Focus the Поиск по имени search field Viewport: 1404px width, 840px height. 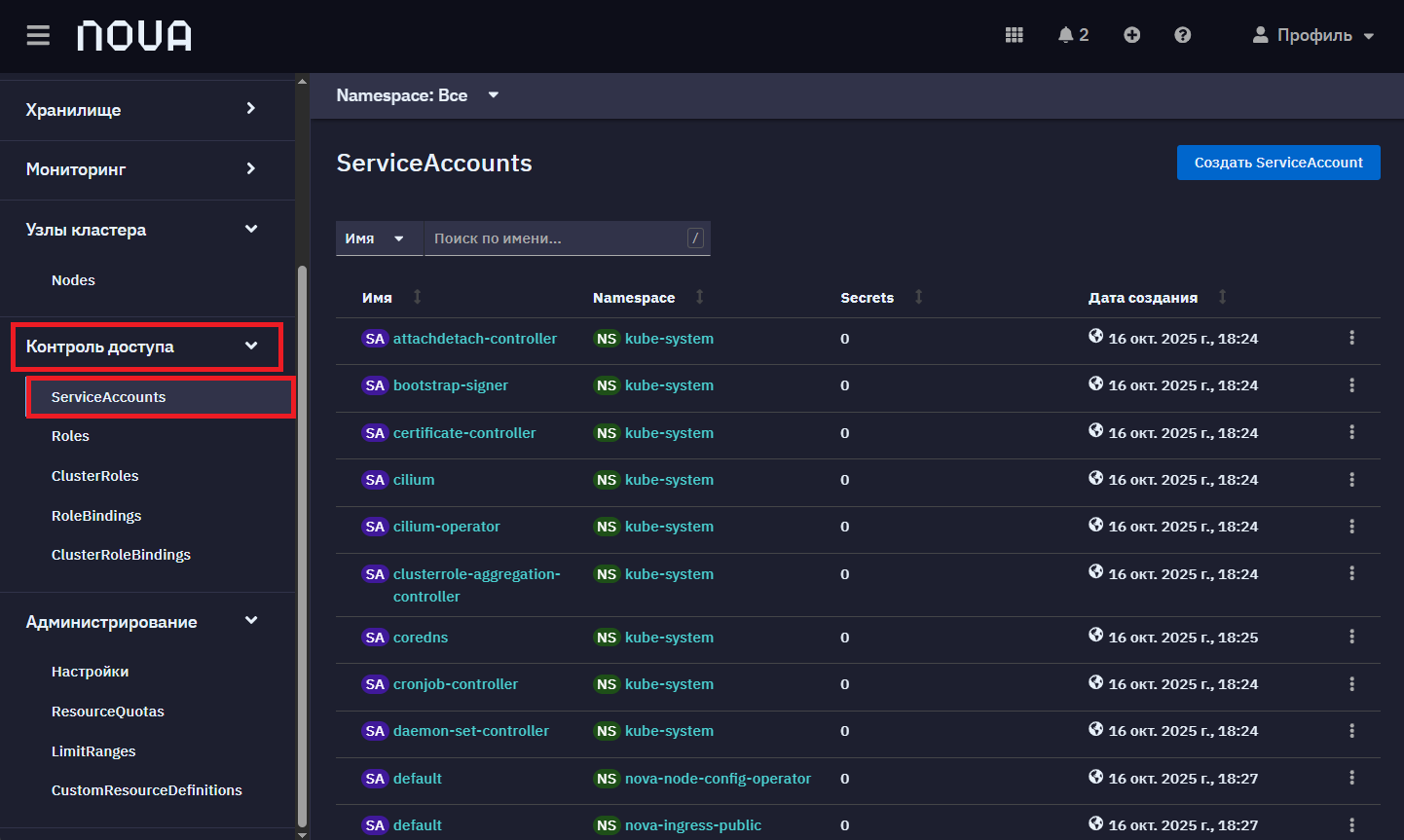tap(557, 238)
